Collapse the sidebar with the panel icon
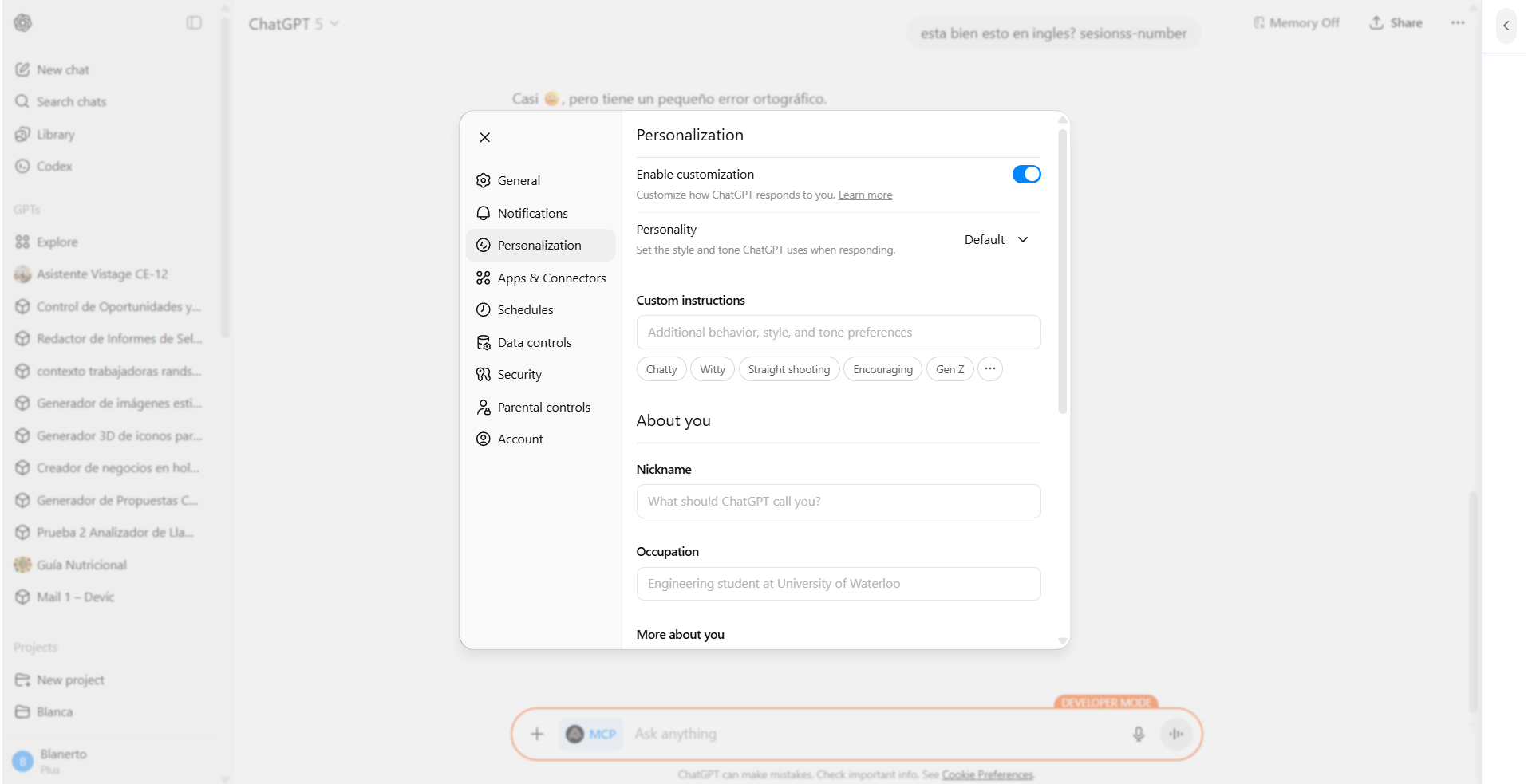 tap(193, 22)
